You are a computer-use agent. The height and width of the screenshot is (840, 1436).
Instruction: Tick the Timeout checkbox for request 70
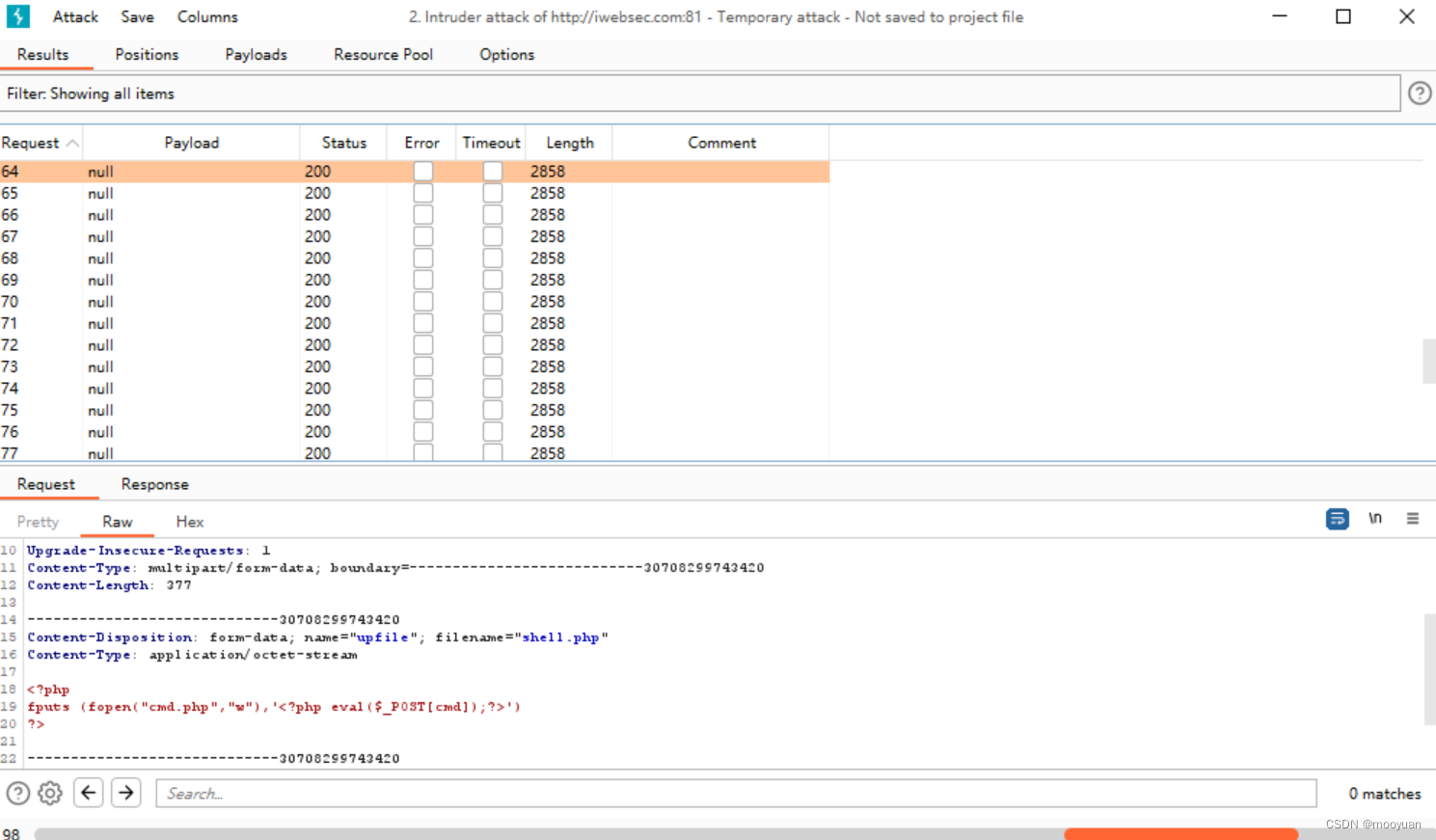(493, 301)
